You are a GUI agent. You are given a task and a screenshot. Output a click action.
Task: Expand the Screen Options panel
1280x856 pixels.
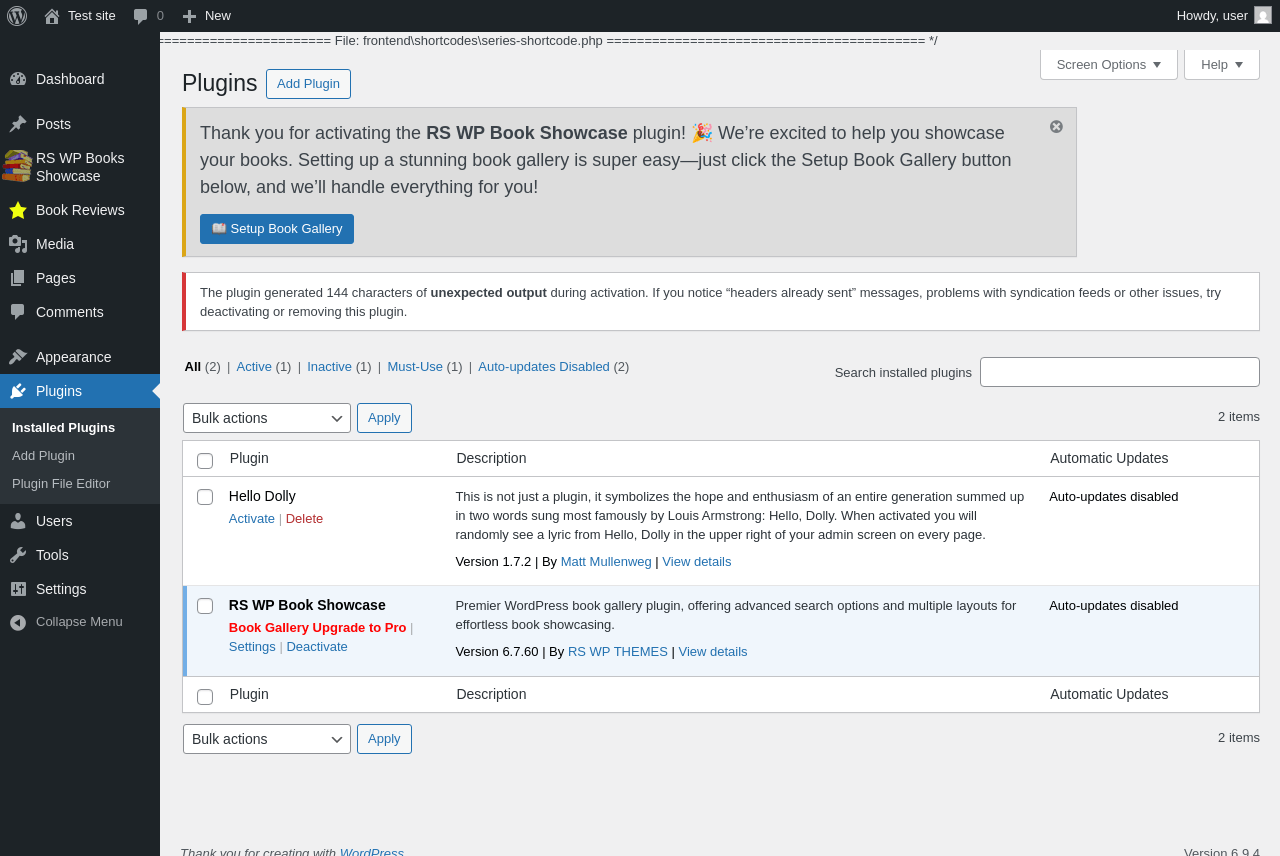click(1109, 64)
